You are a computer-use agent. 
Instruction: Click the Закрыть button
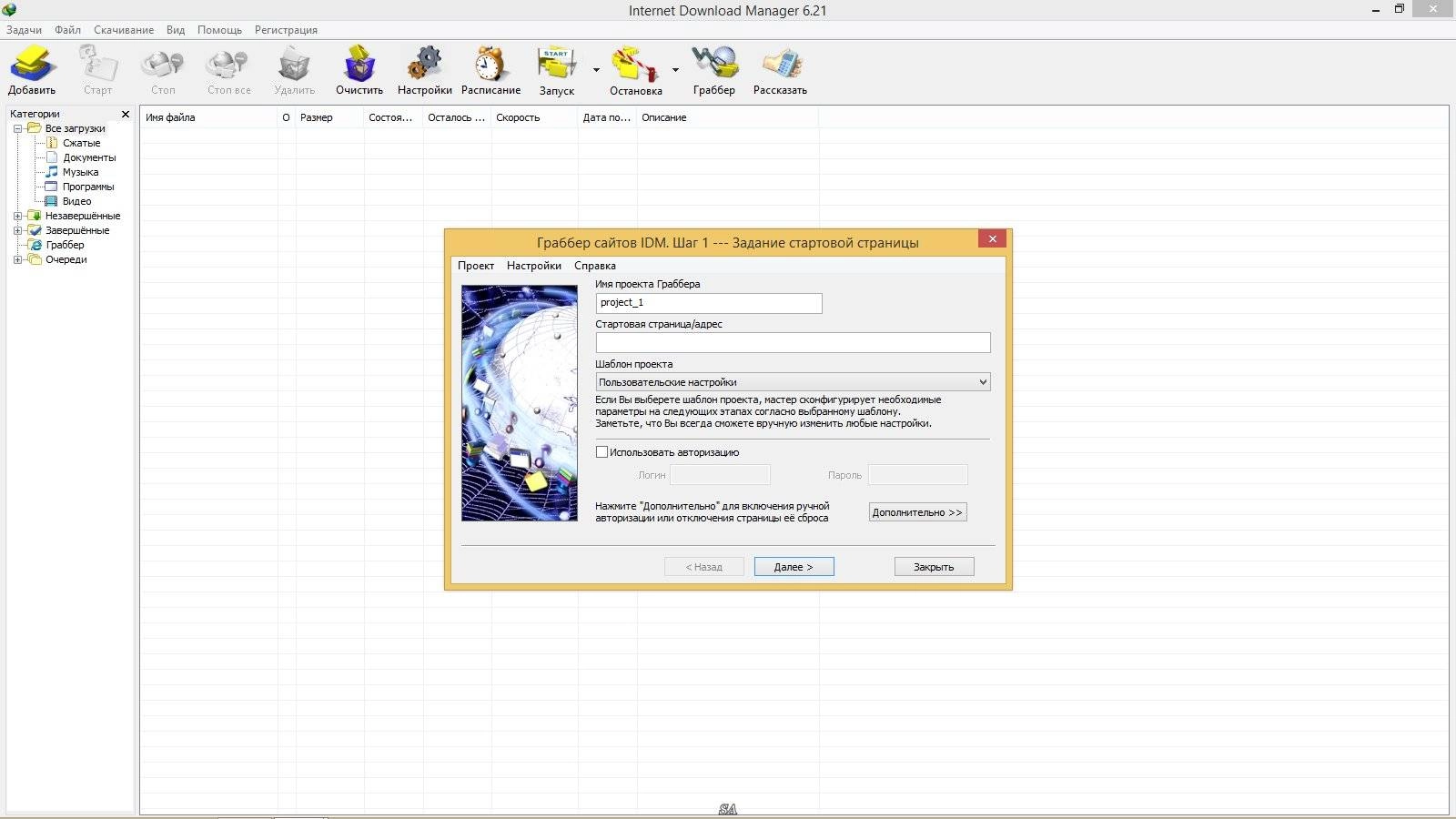[x=934, y=567]
